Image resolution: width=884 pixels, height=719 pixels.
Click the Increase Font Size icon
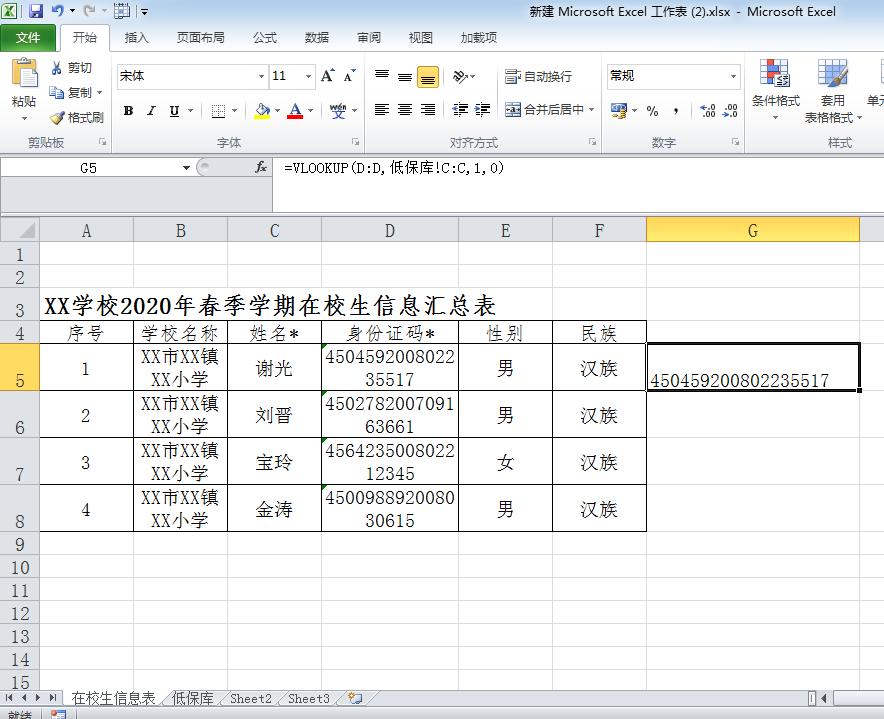(328, 76)
